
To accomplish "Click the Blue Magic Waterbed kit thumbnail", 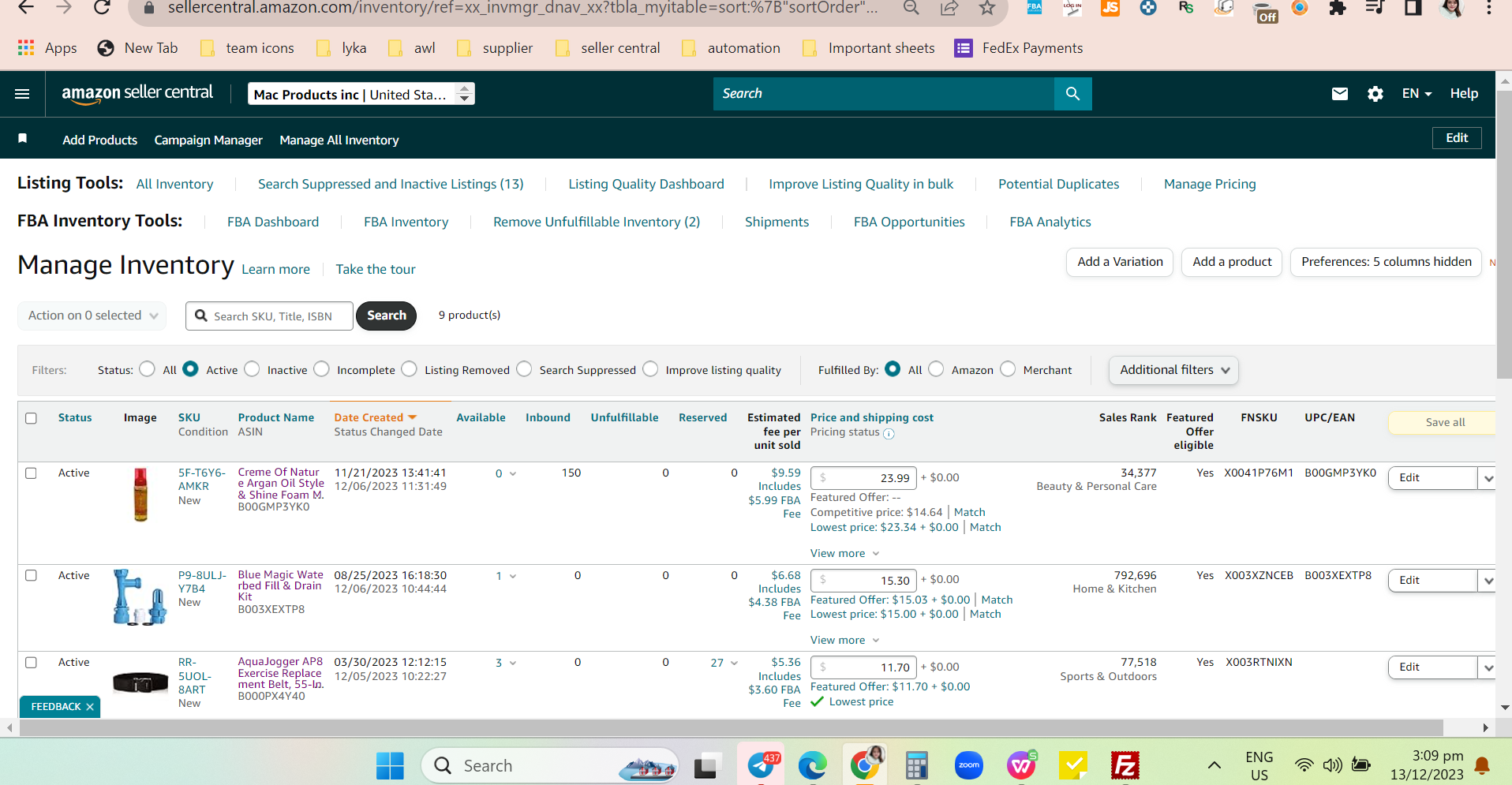I will (x=140, y=597).
